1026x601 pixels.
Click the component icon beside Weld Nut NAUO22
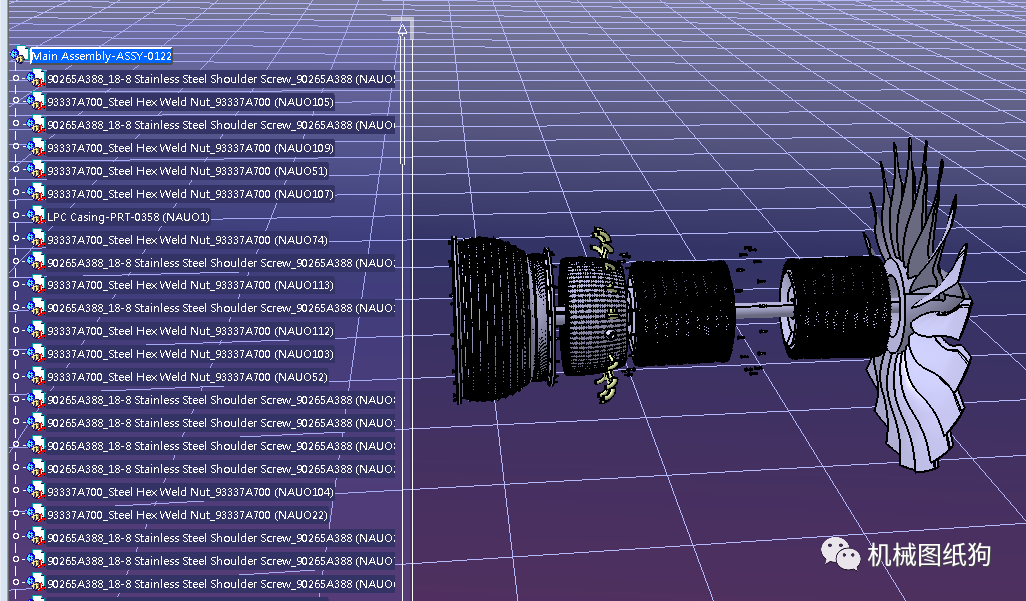35,515
